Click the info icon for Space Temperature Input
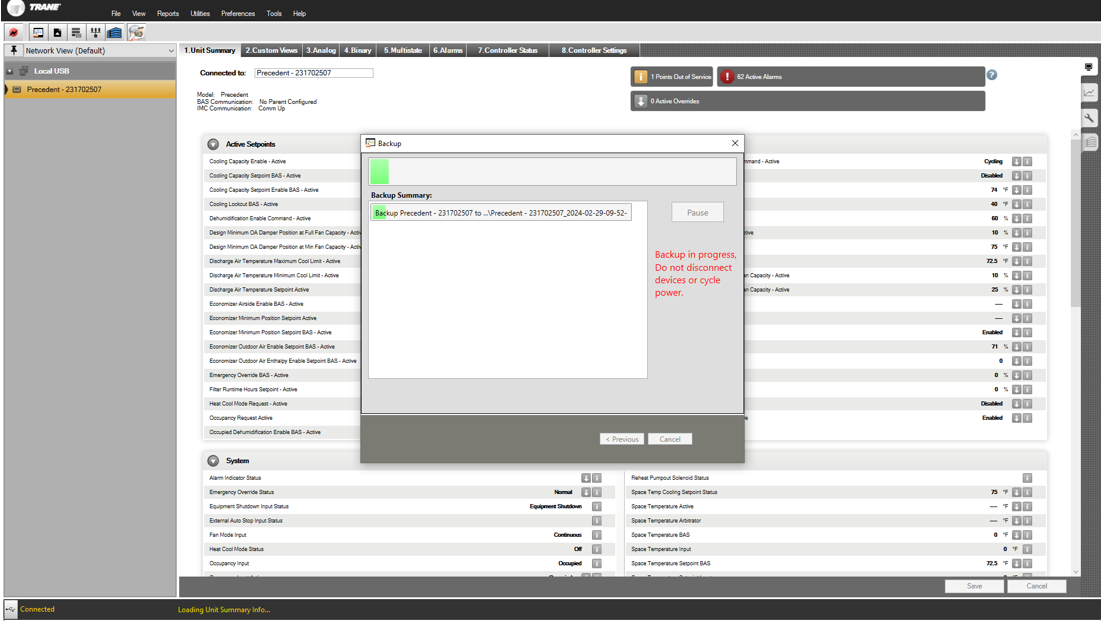The height and width of the screenshot is (621, 1101). [1027, 549]
